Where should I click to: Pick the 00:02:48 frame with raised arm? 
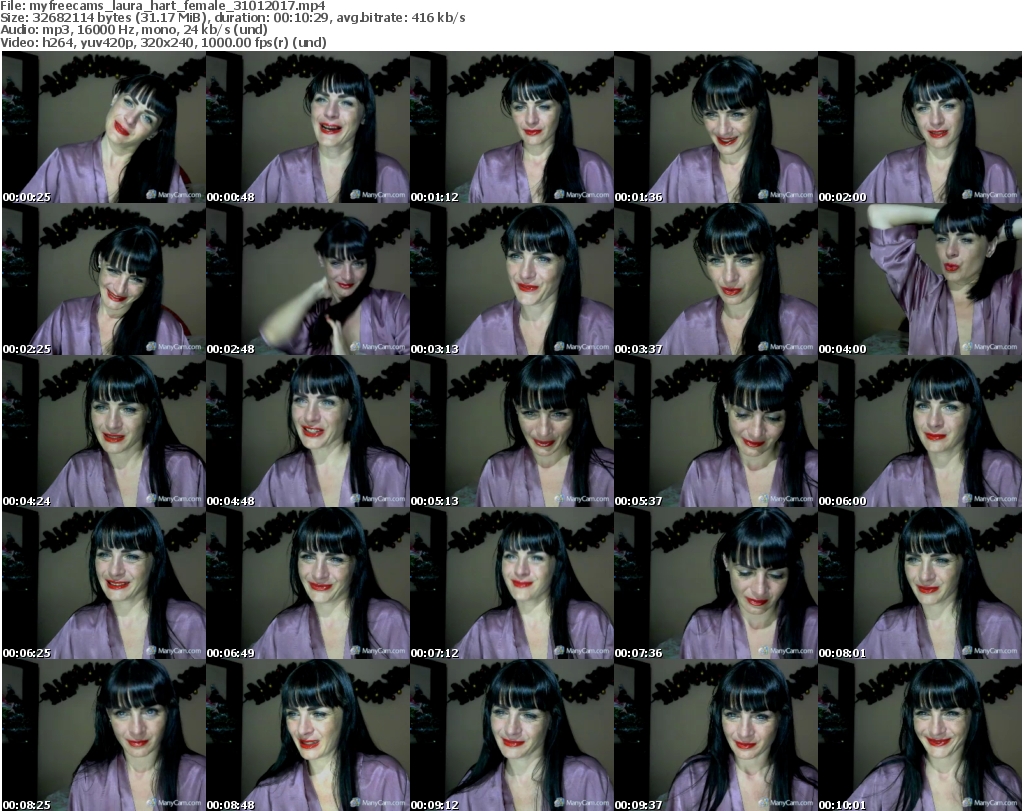(308, 279)
